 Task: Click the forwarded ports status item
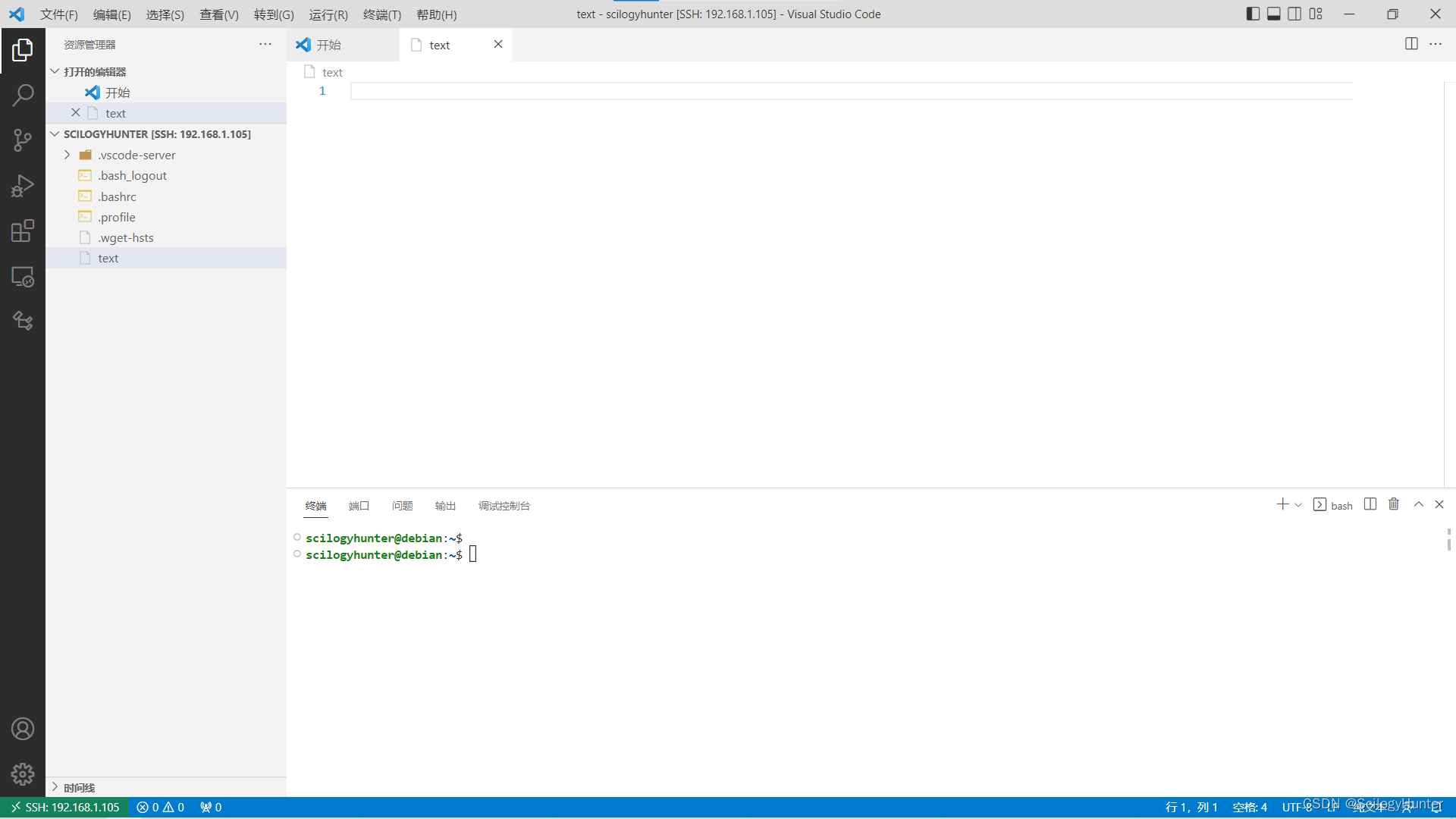pyautogui.click(x=211, y=808)
